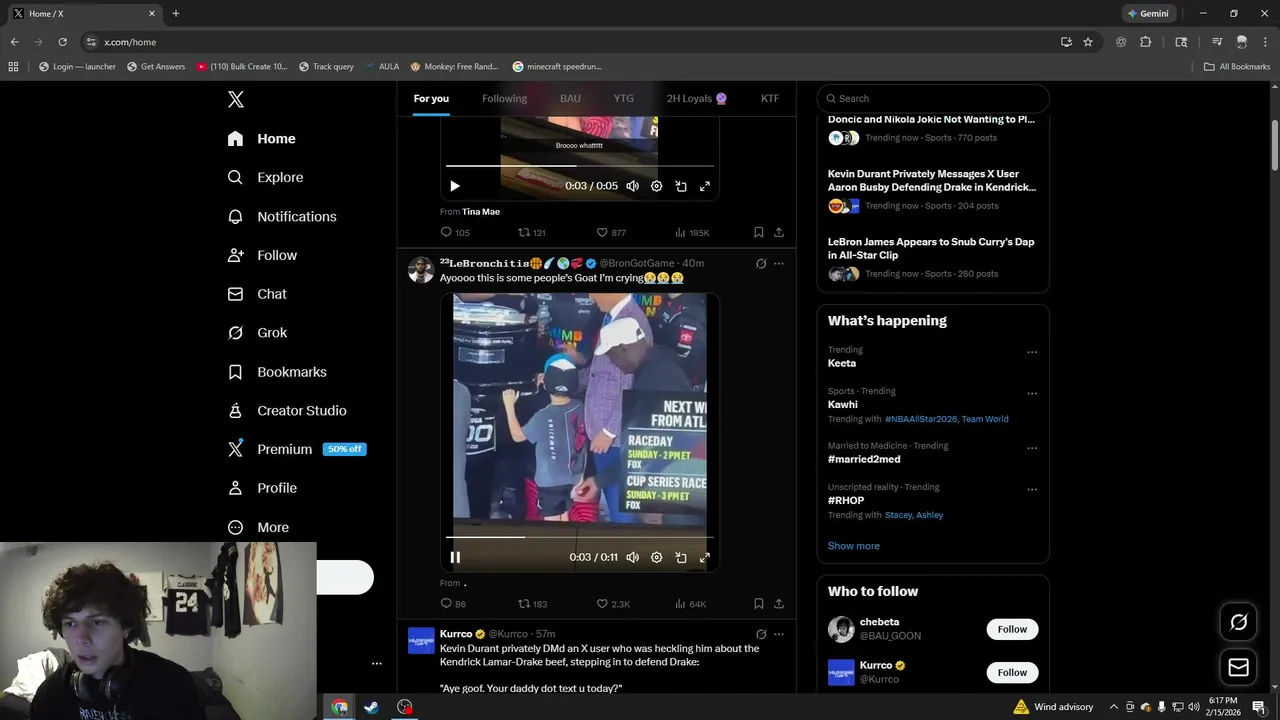View analytics showing 195K views

[x=692, y=232]
